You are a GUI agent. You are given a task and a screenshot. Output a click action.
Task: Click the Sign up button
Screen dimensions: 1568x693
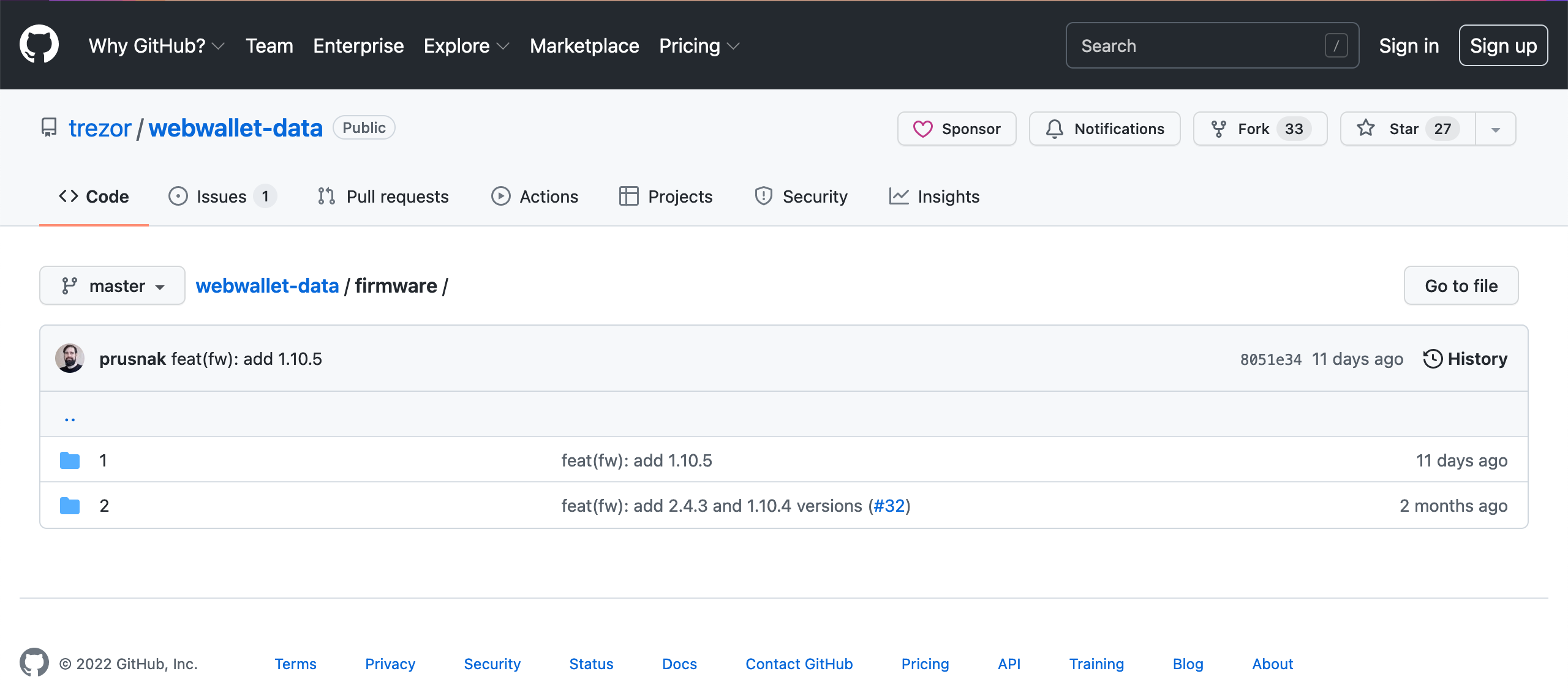click(1503, 45)
